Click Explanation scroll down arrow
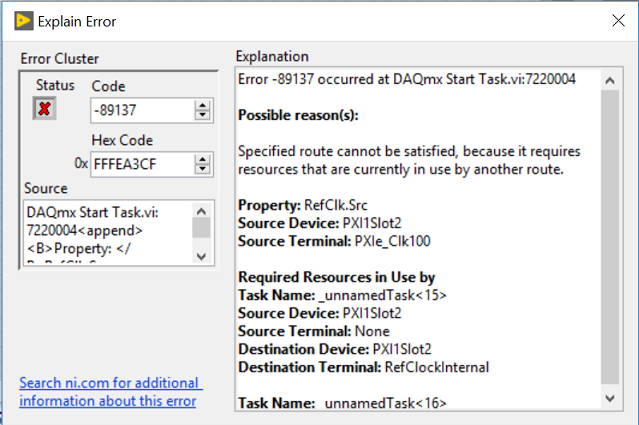Viewport: 639px width, 425px height. (x=610, y=398)
